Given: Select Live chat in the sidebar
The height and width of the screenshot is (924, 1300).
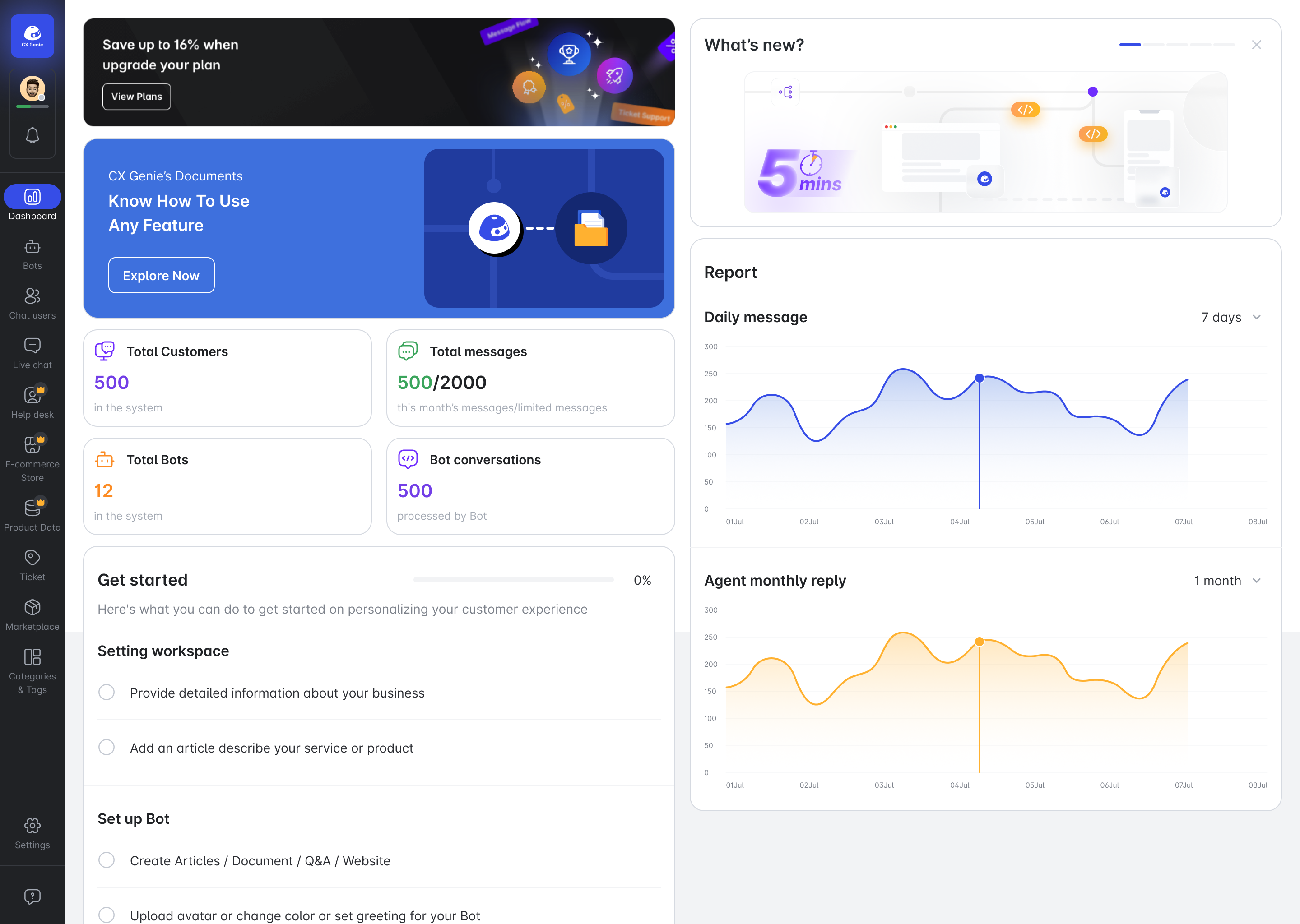Looking at the screenshot, I should click(x=32, y=353).
